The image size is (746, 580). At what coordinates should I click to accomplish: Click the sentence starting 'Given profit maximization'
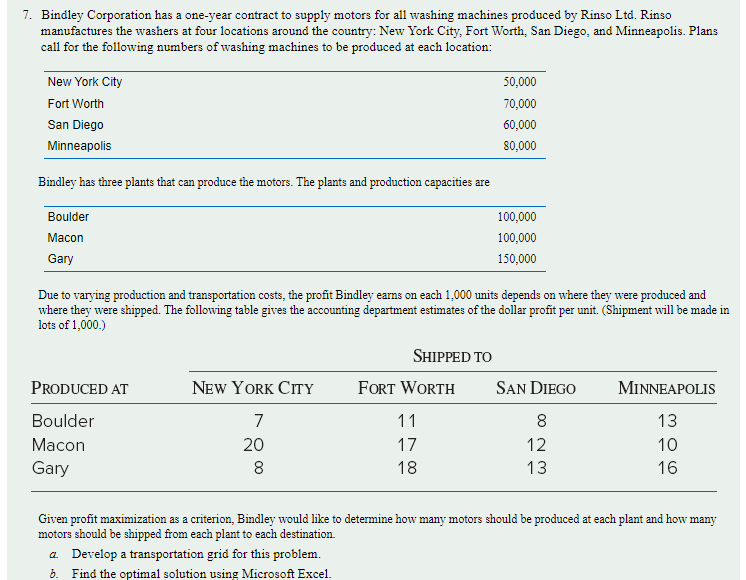click(377, 526)
